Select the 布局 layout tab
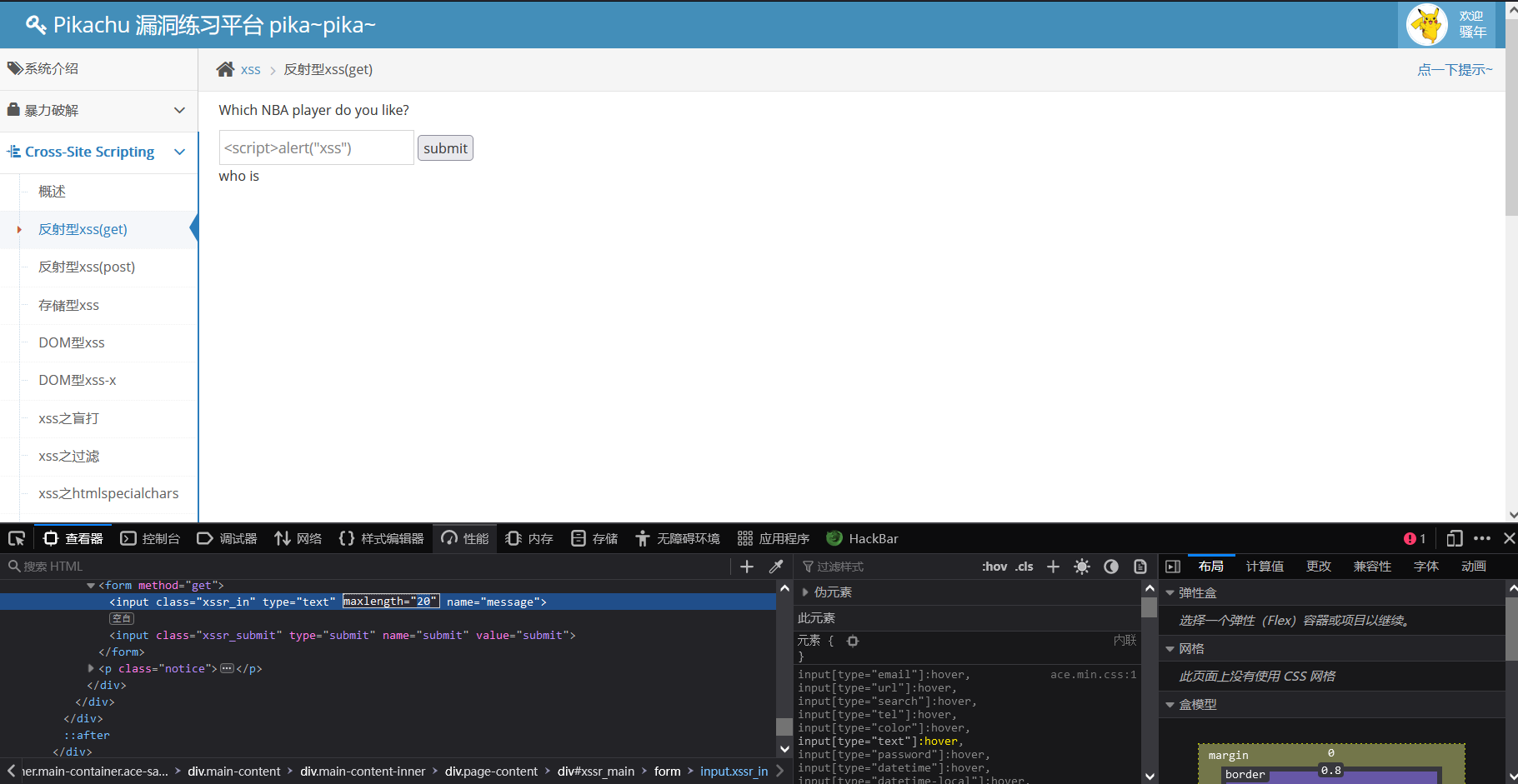Image resolution: width=1518 pixels, height=784 pixels. pos(1211,567)
